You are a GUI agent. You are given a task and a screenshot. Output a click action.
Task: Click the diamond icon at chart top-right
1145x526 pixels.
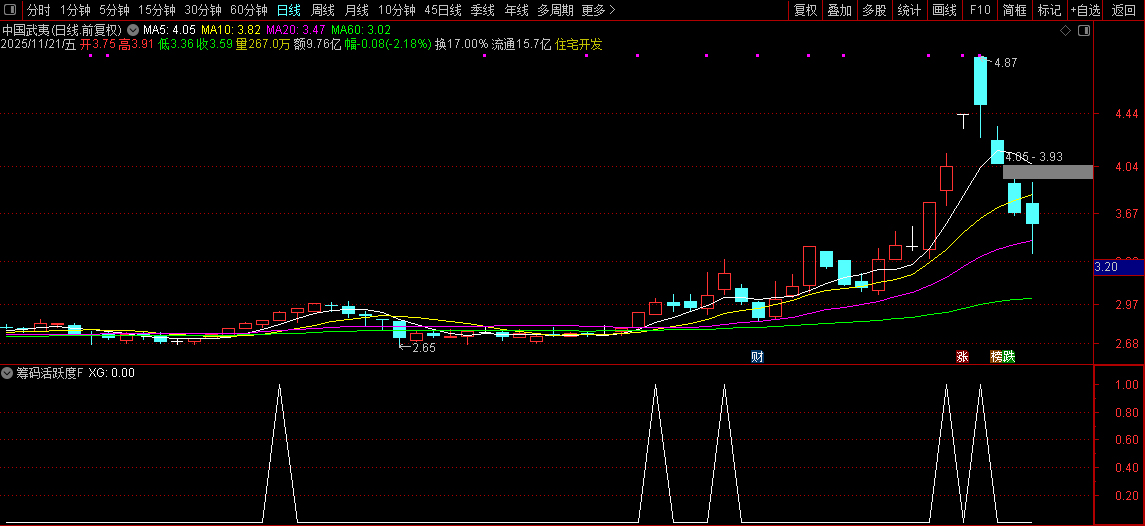pyautogui.click(x=1066, y=31)
